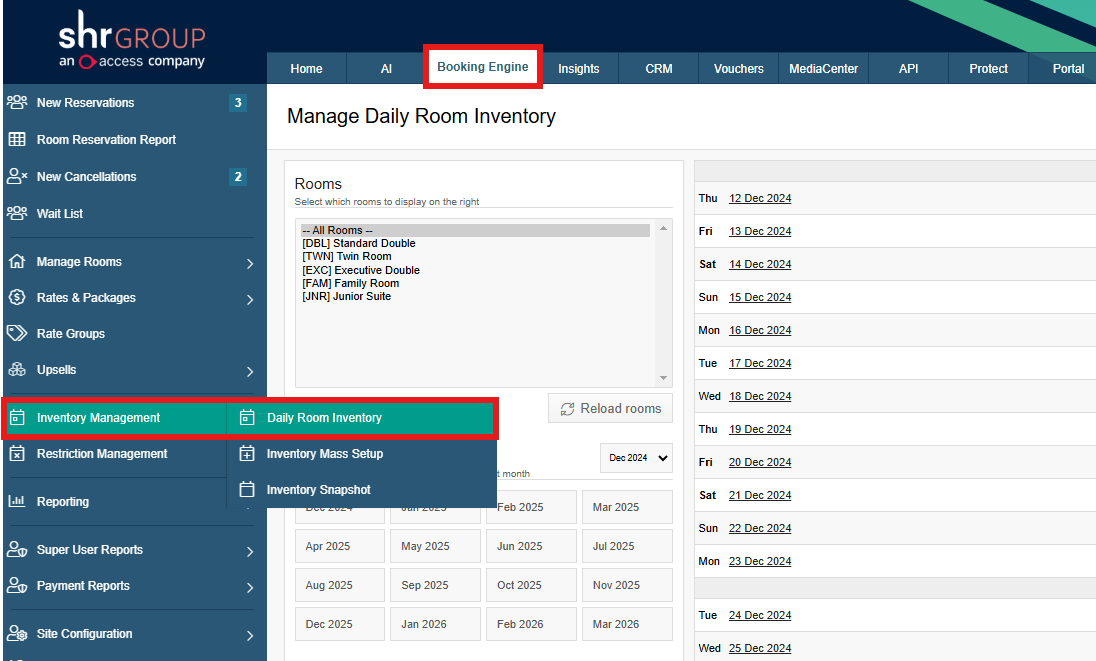The width and height of the screenshot is (1096, 661).
Task: Select [TWN] Twin Room in the list
Action: tap(475, 256)
